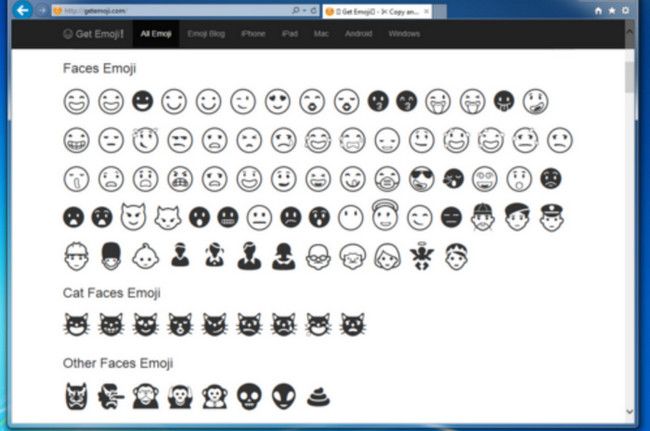
Task: Open the Emoji Blog tab
Action: [x=207, y=33]
